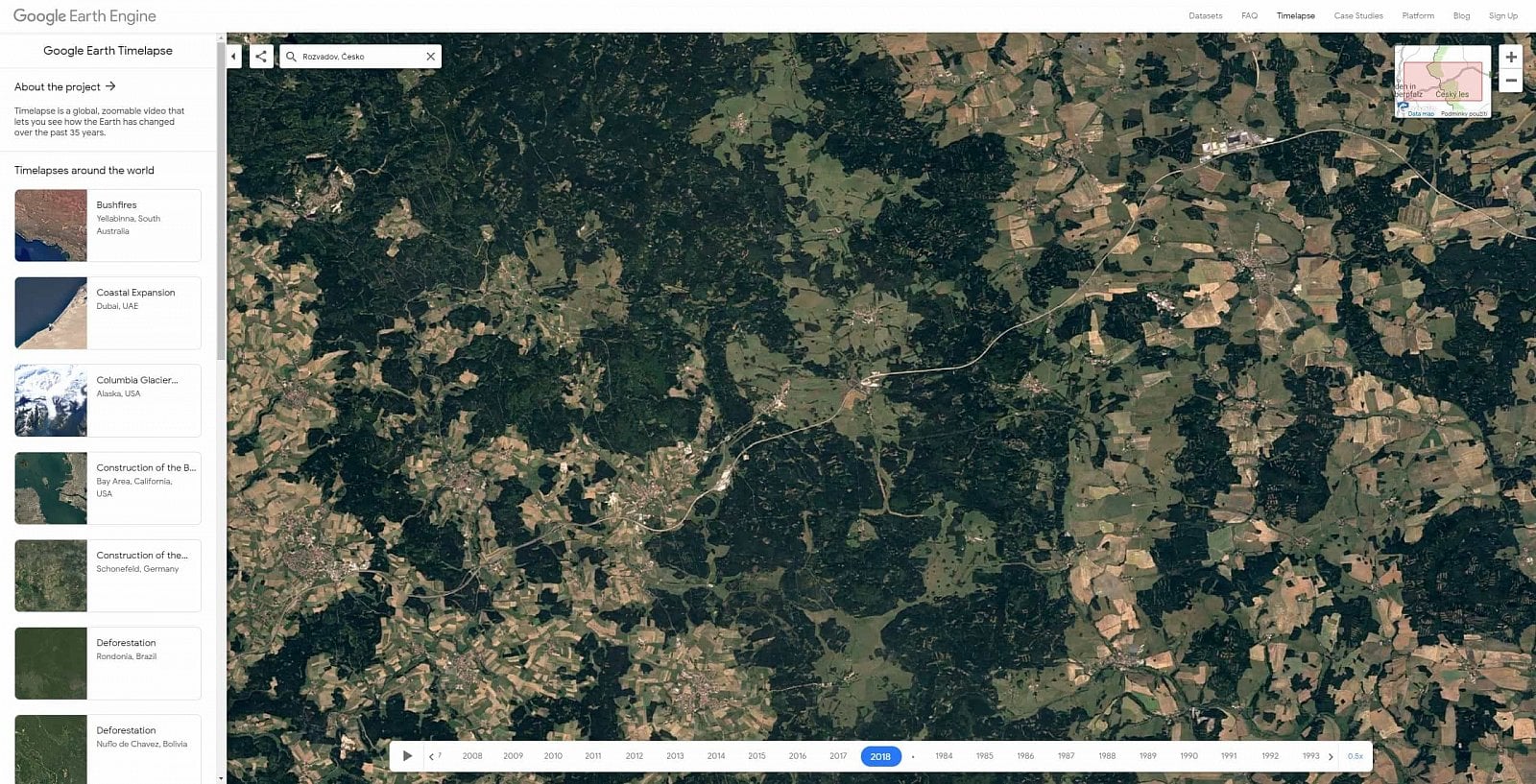The height and width of the screenshot is (784, 1536).
Task: Jump to year 2013 on timeline
Action: point(675,756)
